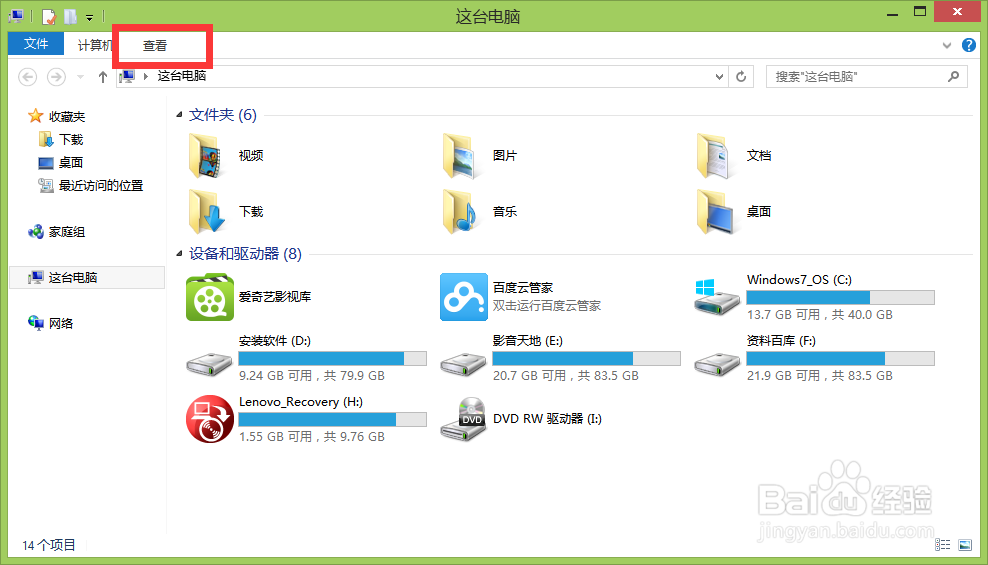Click text 双击运行百度云管家
Screen dimensions: 988x565
tap(547, 305)
